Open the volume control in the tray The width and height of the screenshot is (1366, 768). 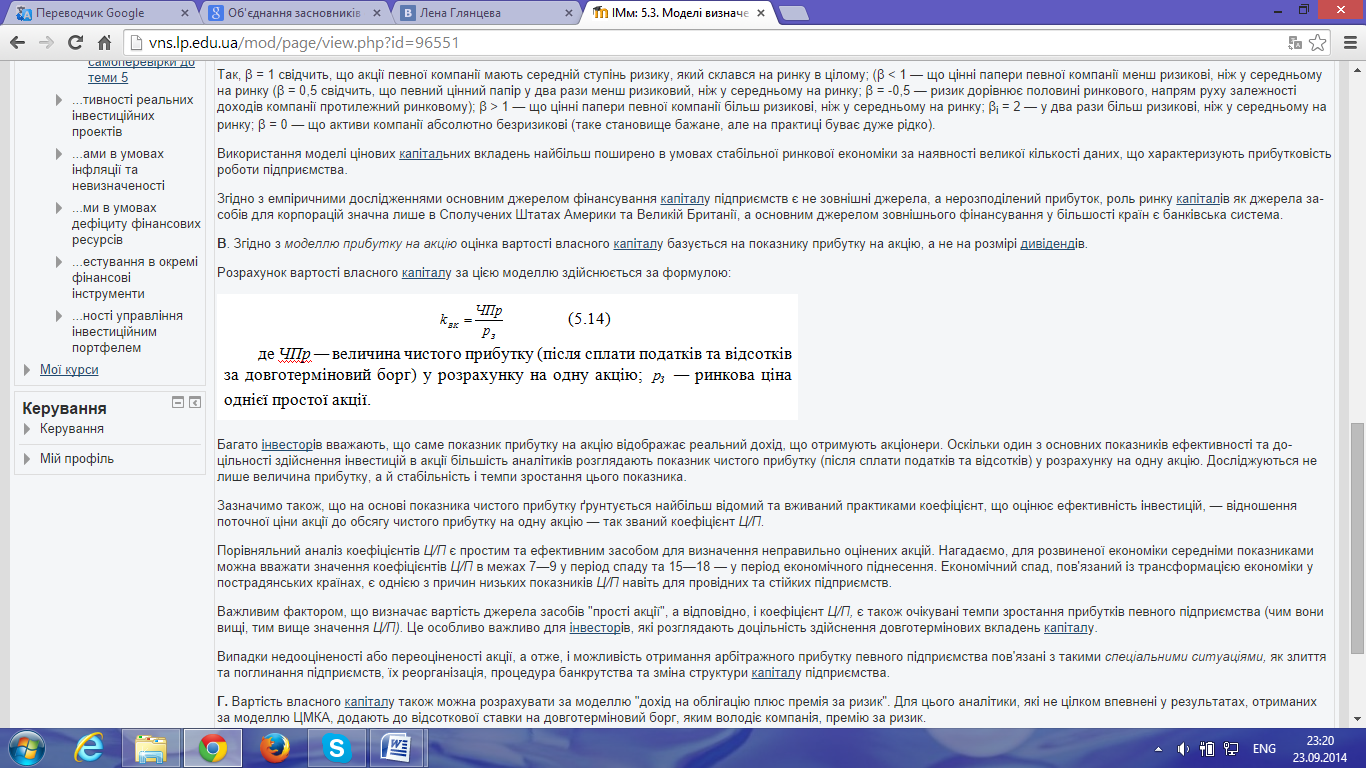[1184, 748]
